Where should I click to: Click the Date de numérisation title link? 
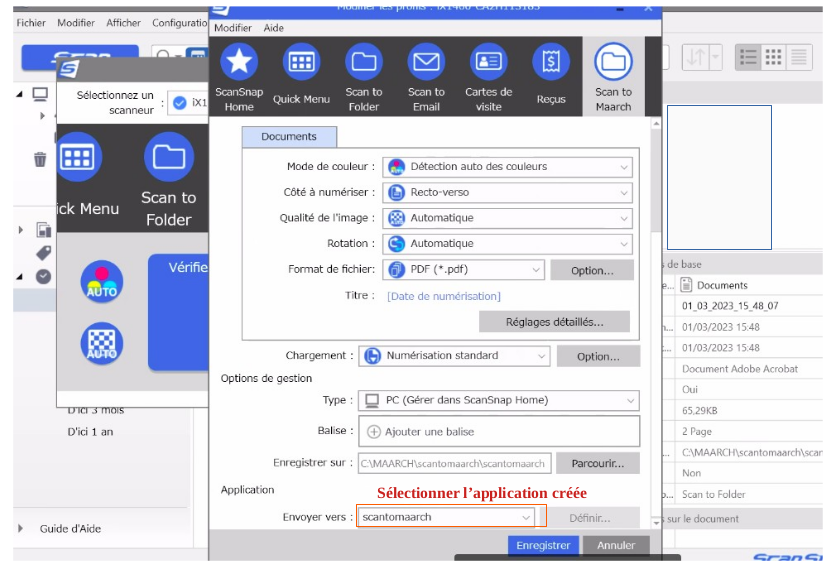coord(444,296)
